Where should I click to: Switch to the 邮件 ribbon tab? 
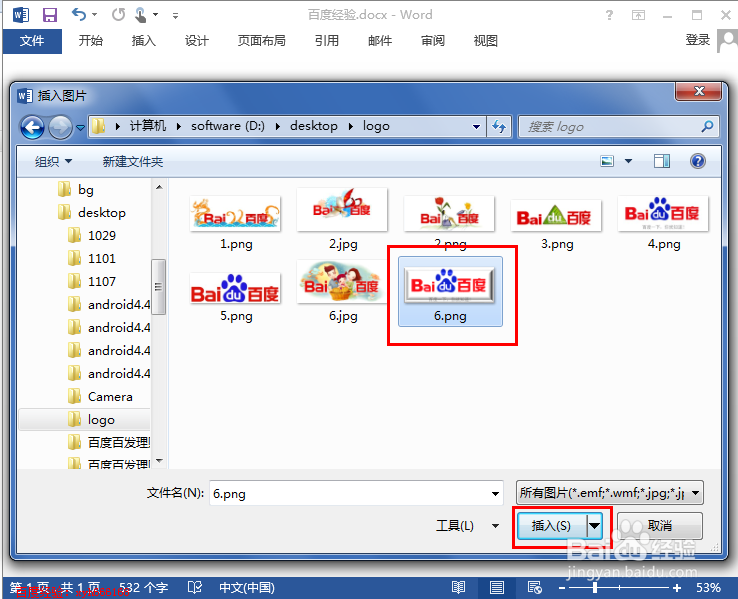tap(380, 41)
